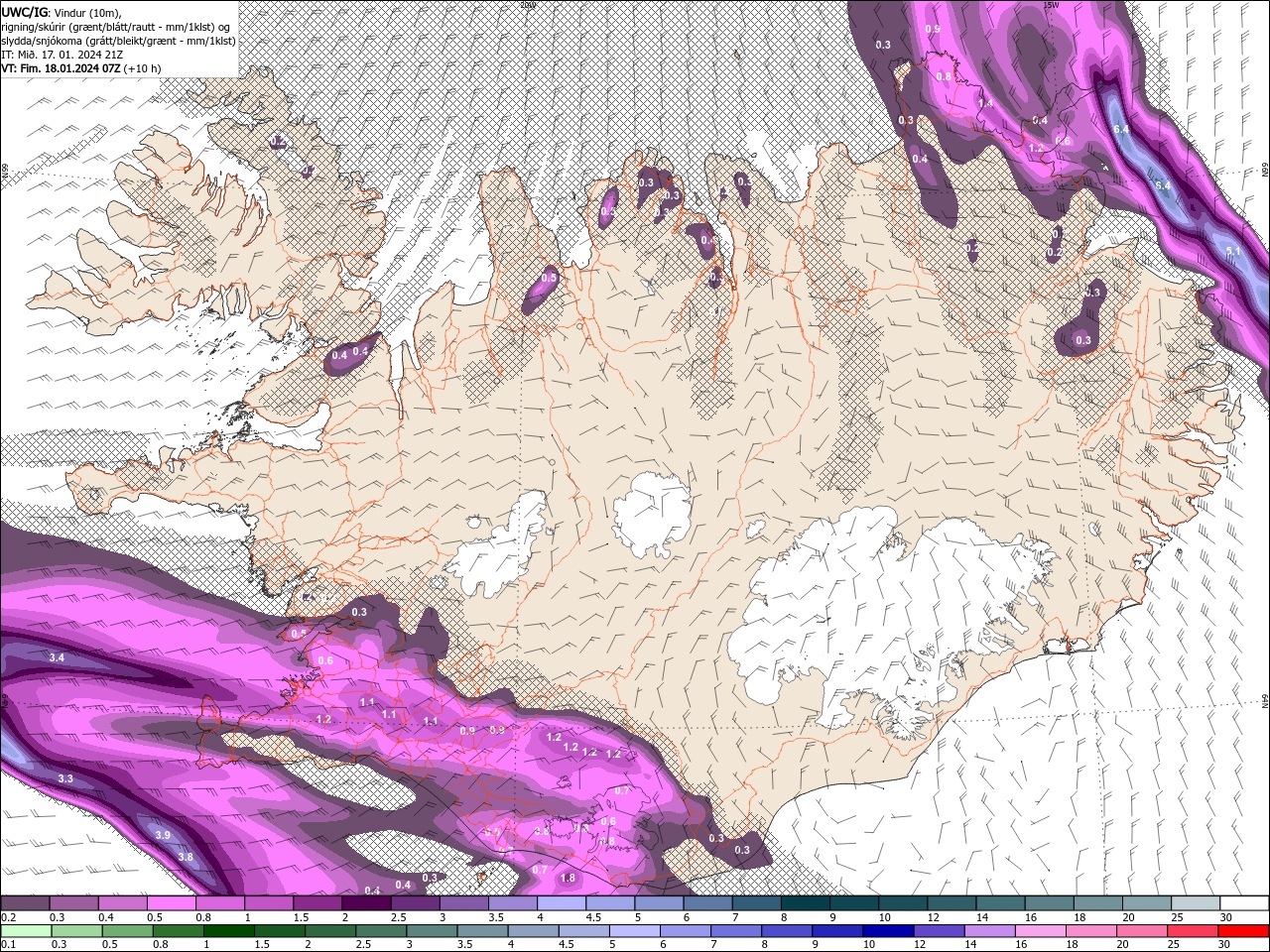This screenshot has height=952, width=1270.
Task: Click the pale green 0.1 rain legend swatch
Action: coord(26,931)
